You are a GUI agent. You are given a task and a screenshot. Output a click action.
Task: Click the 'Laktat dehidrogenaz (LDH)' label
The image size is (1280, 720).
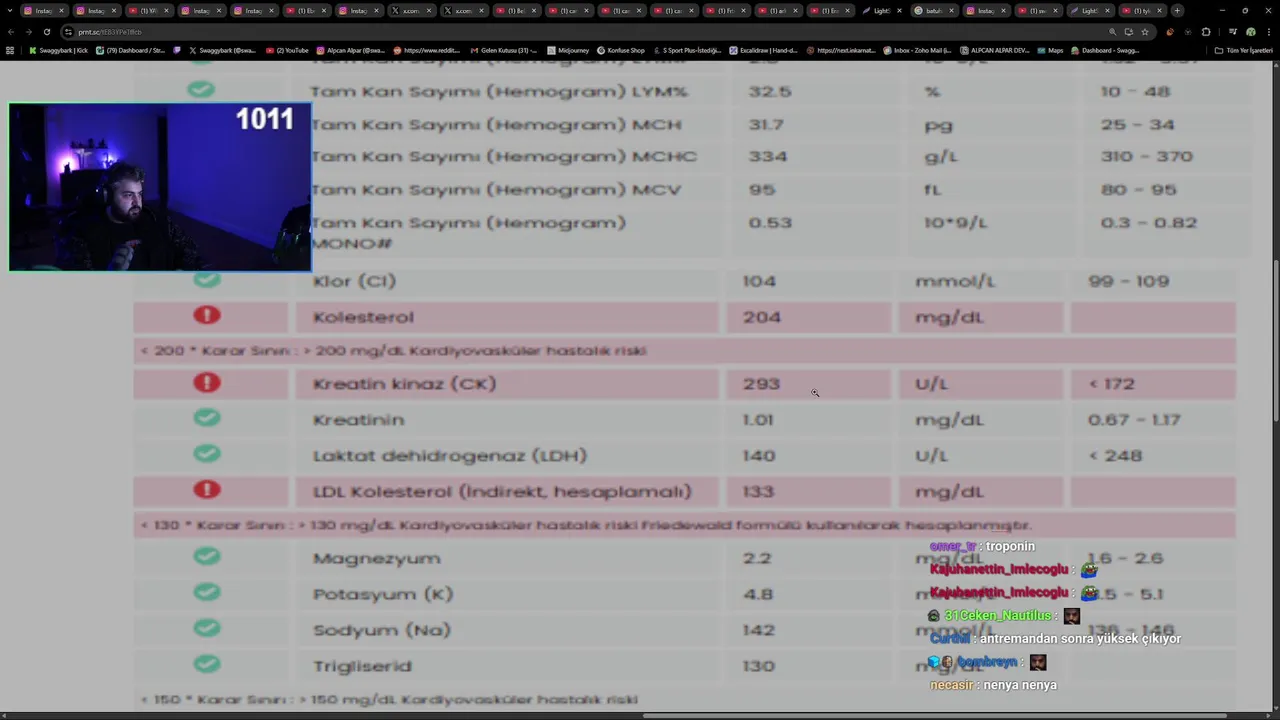click(x=449, y=456)
